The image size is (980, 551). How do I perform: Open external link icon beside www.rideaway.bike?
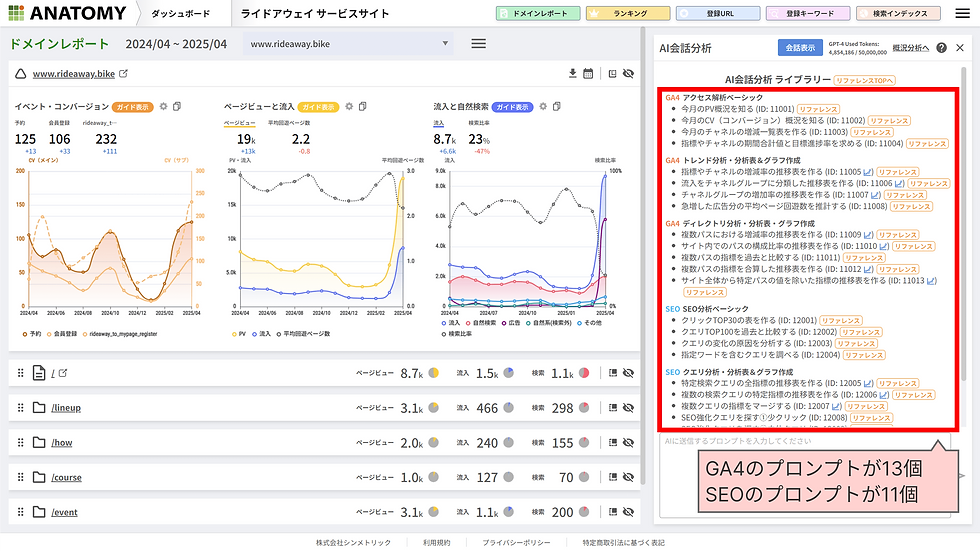point(123,74)
